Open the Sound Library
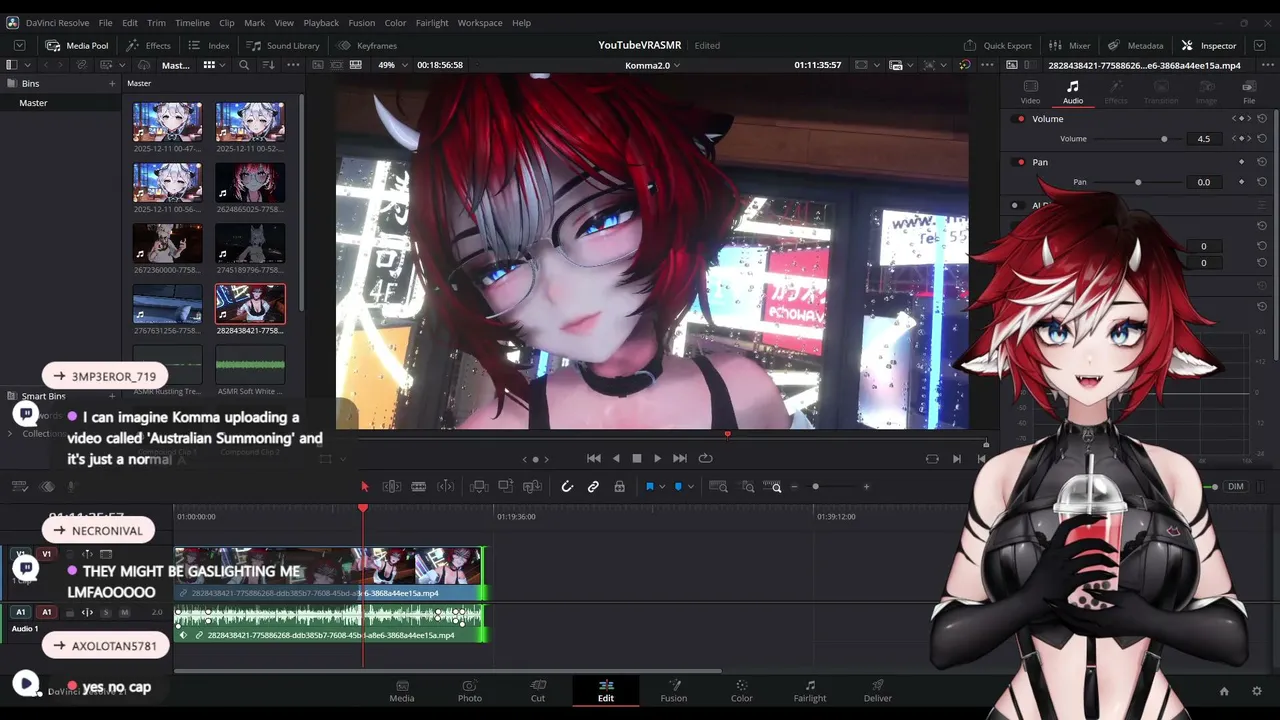Screen dimensions: 1280x720 pos(283,45)
